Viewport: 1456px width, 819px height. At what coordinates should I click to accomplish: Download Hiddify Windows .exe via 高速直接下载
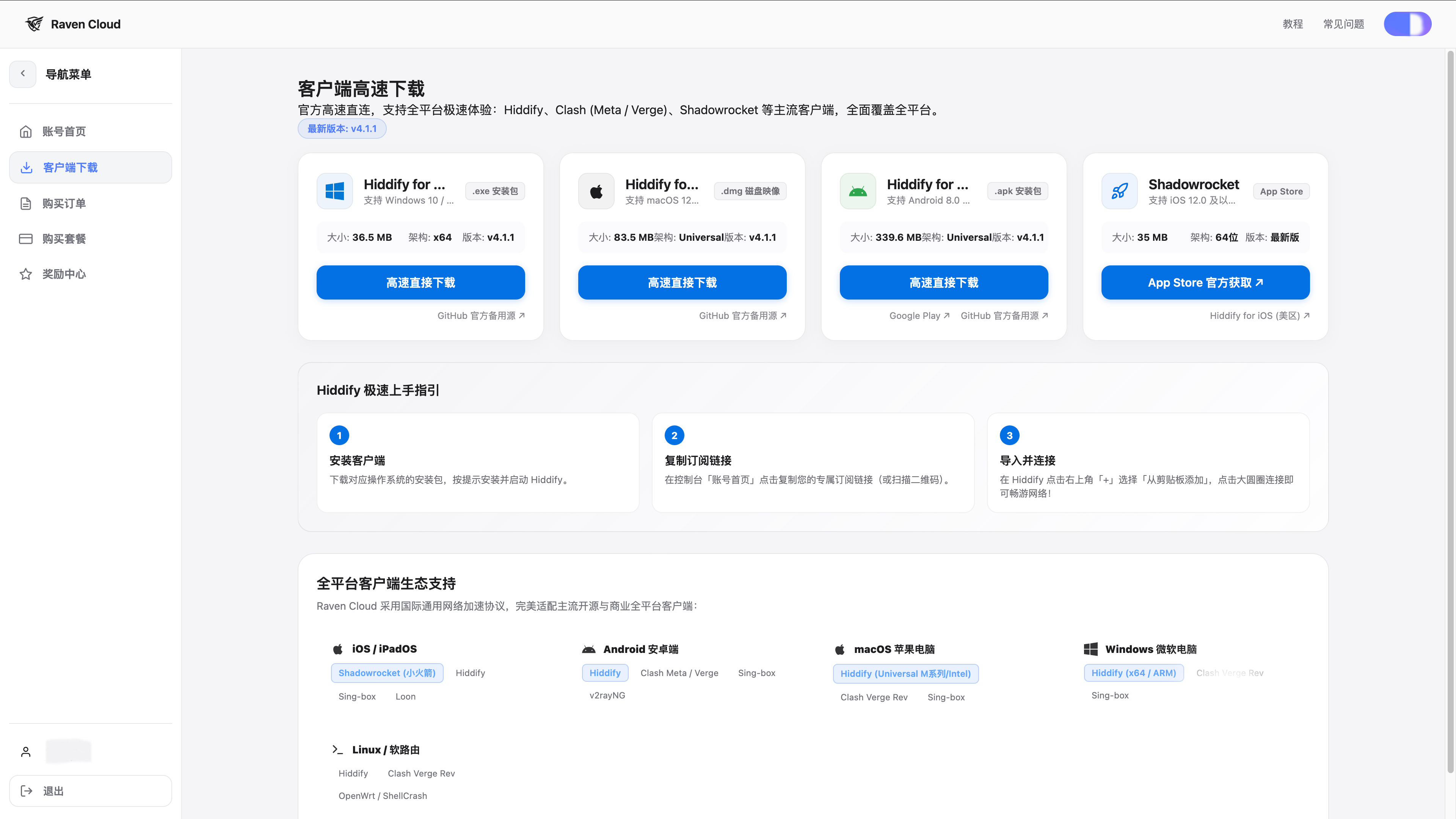420,282
